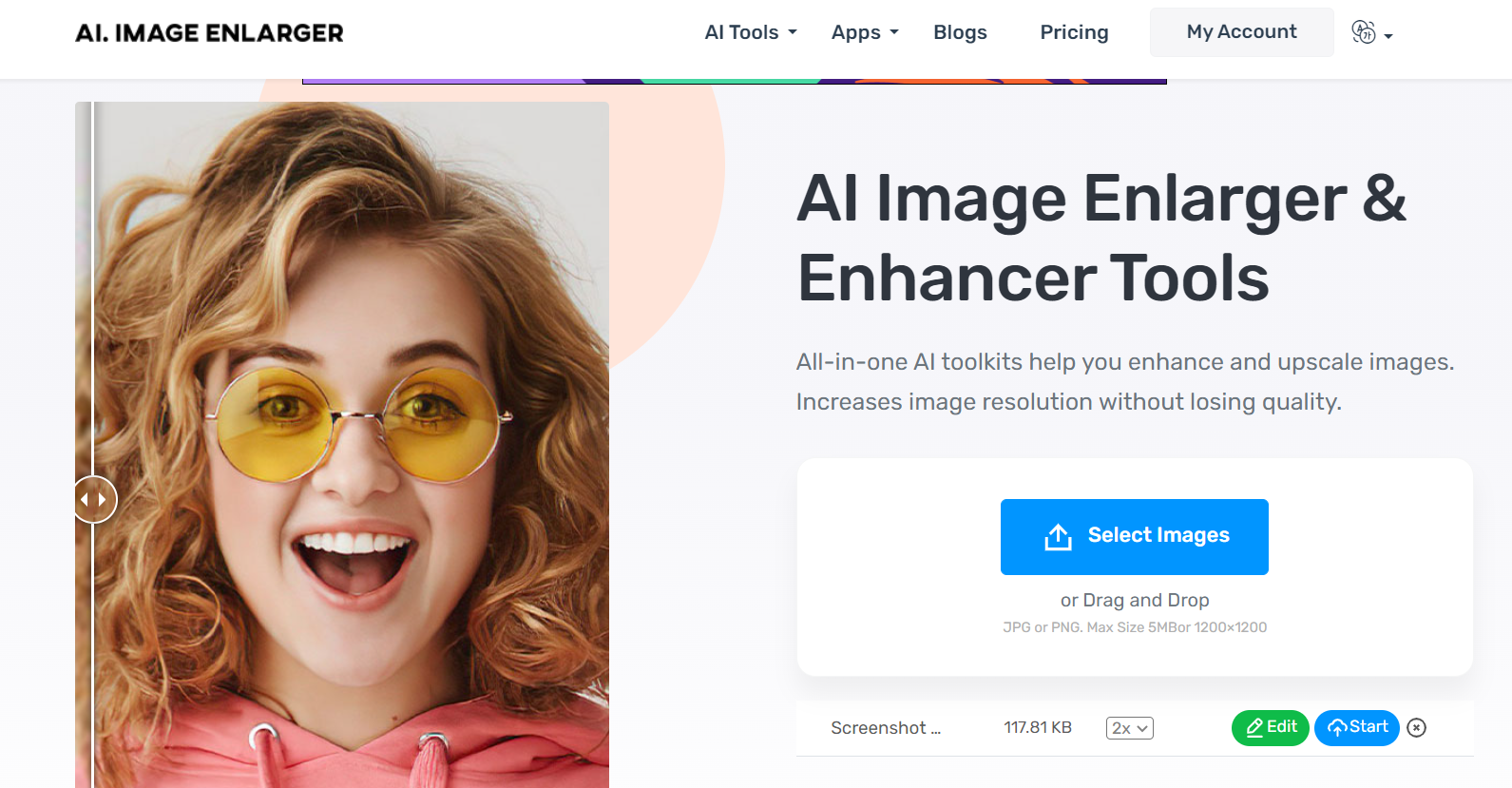Click the 'AI Image Enlarger & Enhancer Tools' heading

tap(1101, 238)
